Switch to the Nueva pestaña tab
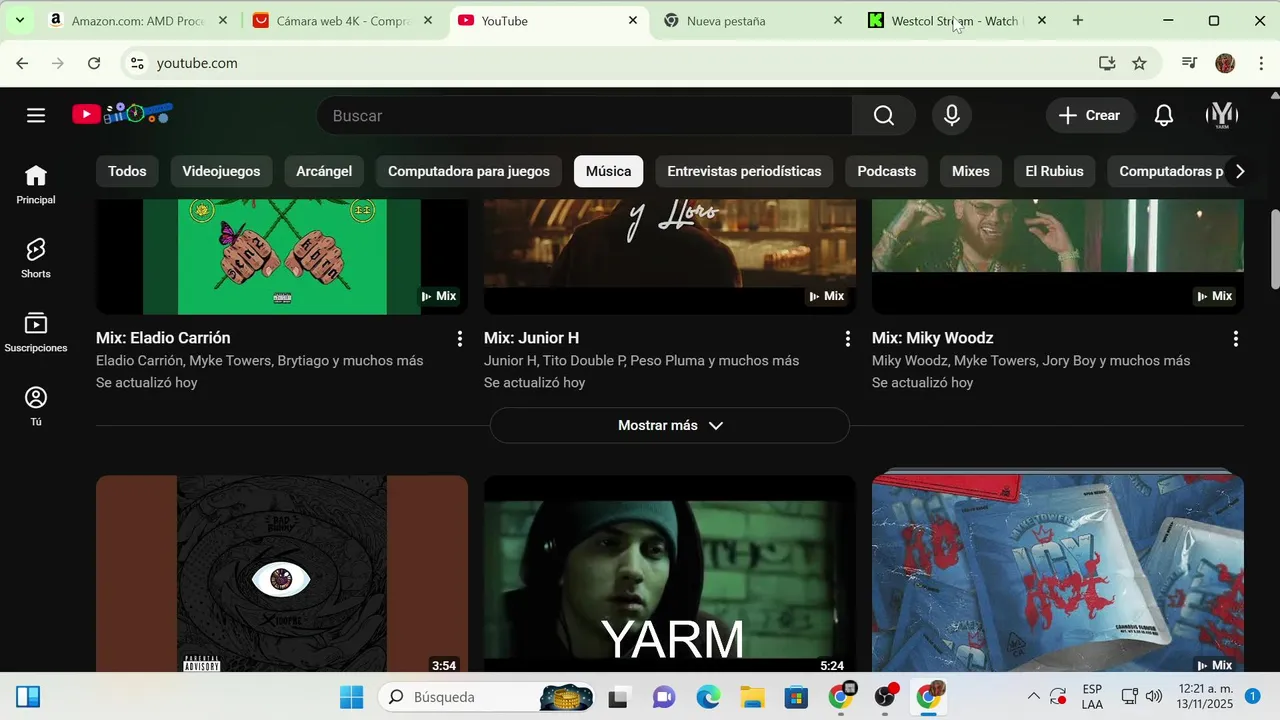This screenshot has height=720, width=1280. point(750,20)
